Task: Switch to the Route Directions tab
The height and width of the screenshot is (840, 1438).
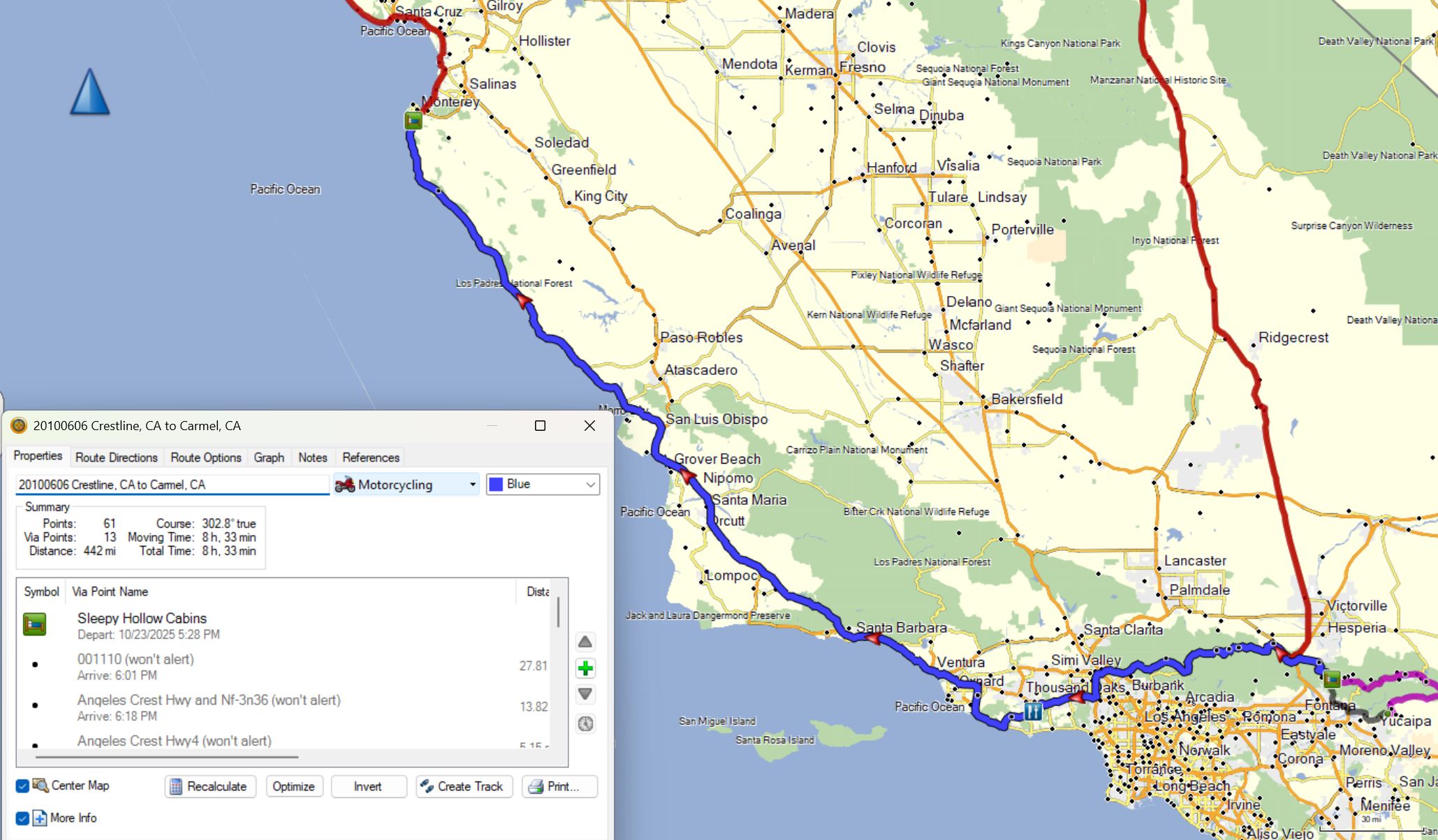Action: coord(116,457)
